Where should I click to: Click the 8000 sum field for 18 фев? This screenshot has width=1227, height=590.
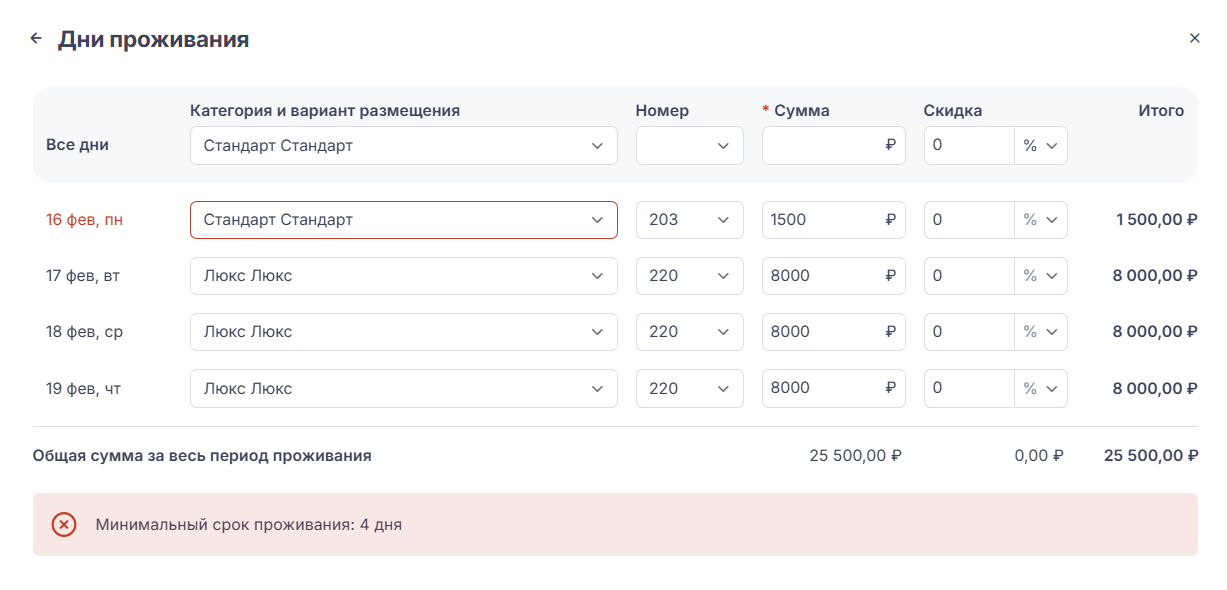pyautogui.click(x=824, y=332)
